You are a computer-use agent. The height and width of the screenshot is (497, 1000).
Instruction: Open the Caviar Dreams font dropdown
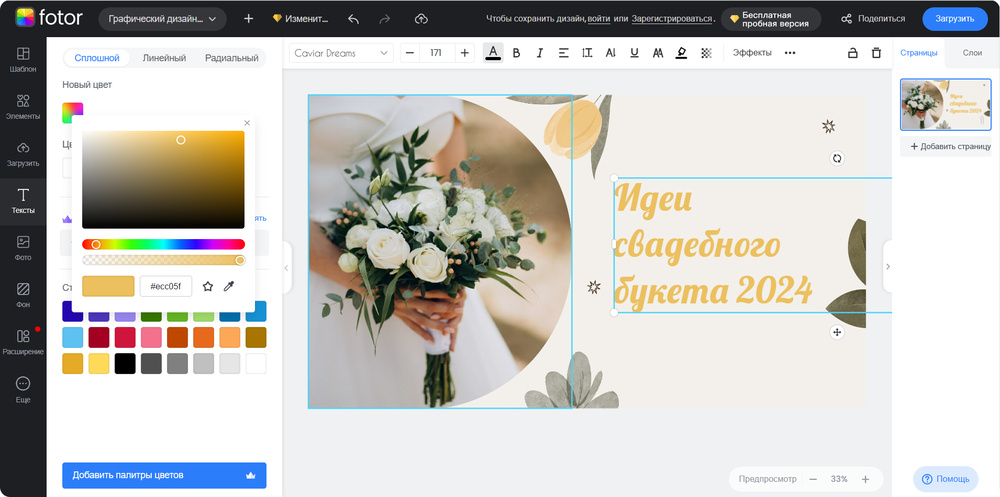[341, 53]
